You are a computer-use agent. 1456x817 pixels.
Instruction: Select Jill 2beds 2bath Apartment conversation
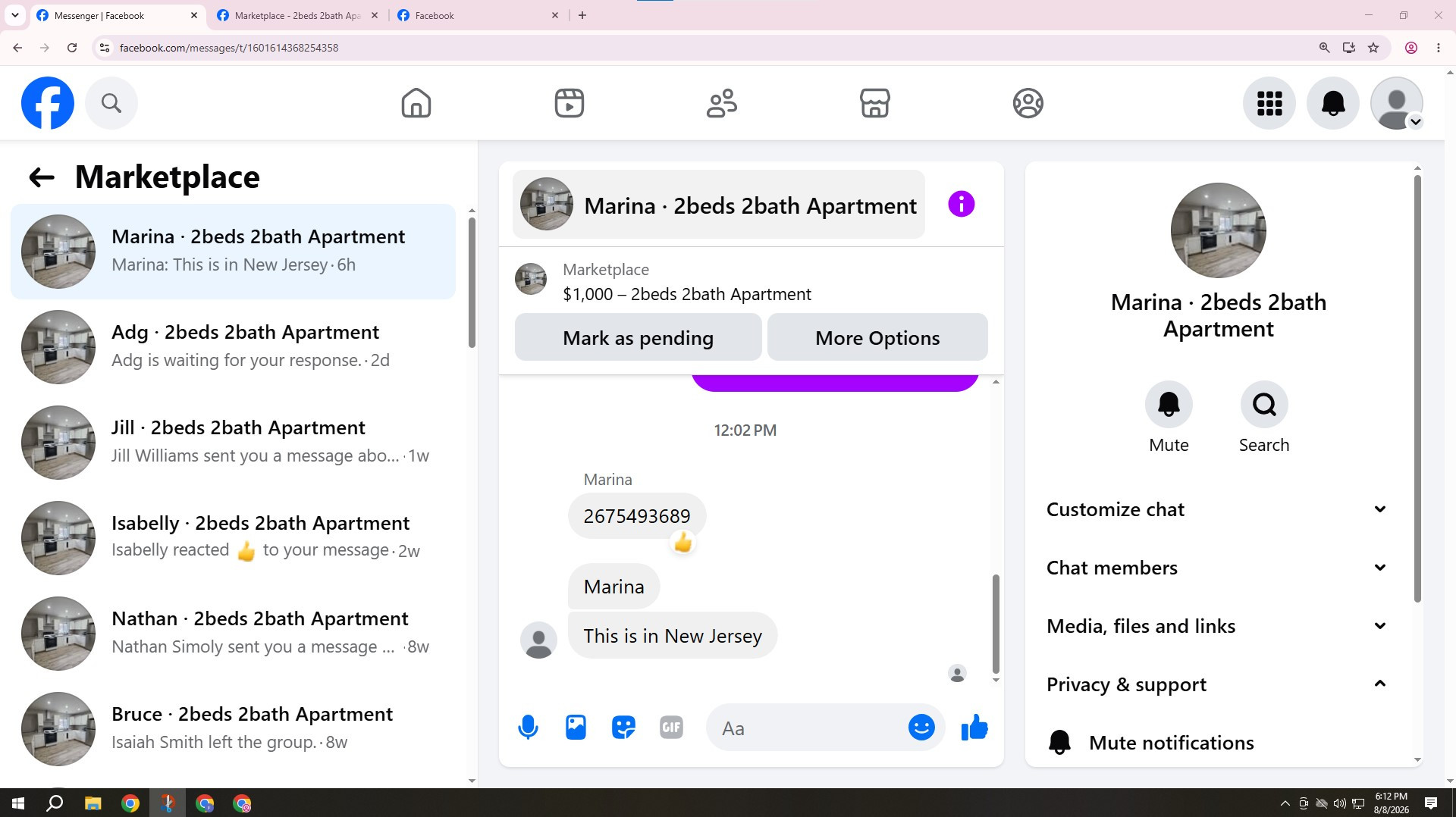pyautogui.click(x=233, y=443)
